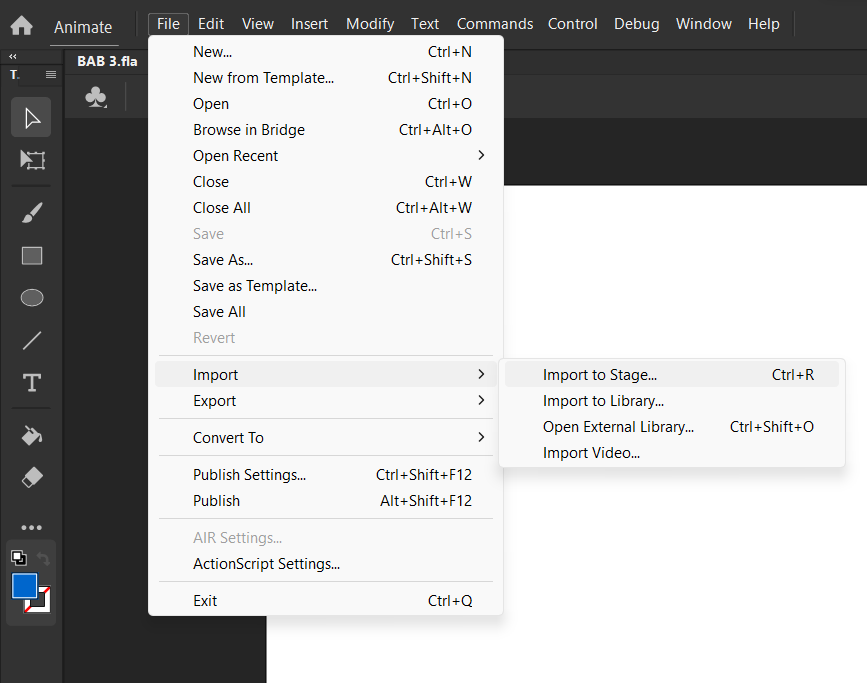Screen dimensions: 867x683
Task: Select the Free Transform tool
Action: [x=32, y=160]
